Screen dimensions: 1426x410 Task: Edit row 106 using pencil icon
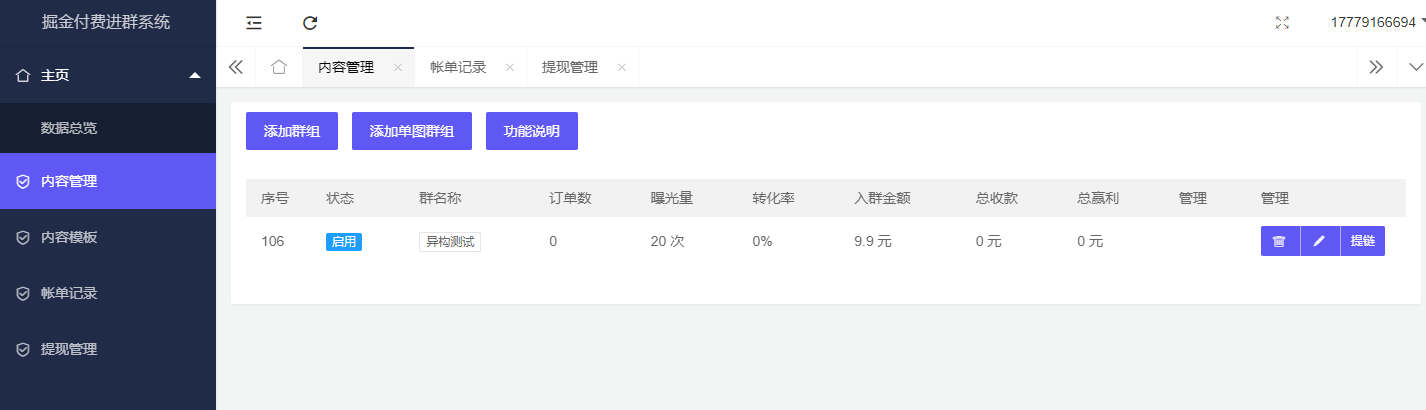pos(1319,241)
